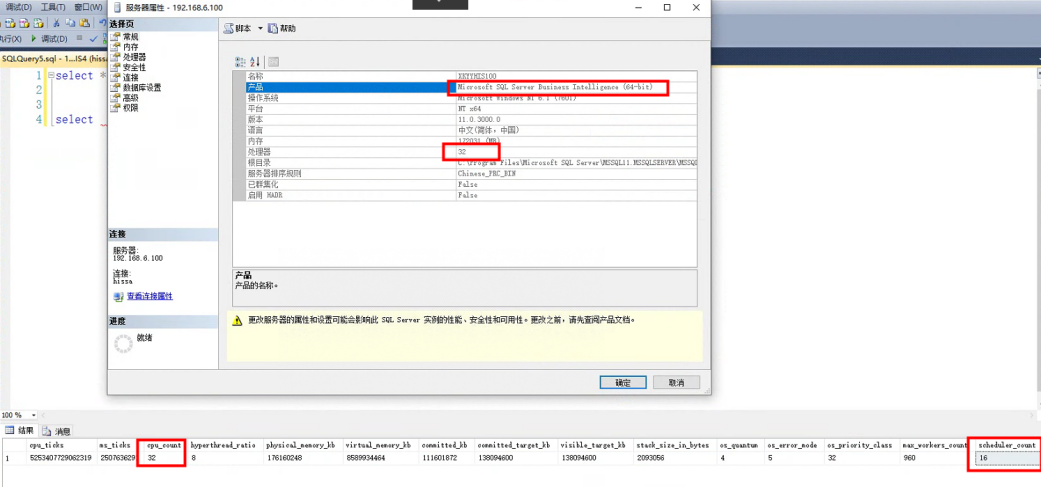
Task: Click the blue checkmark parse query icon
Action: (x=94, y=38)
